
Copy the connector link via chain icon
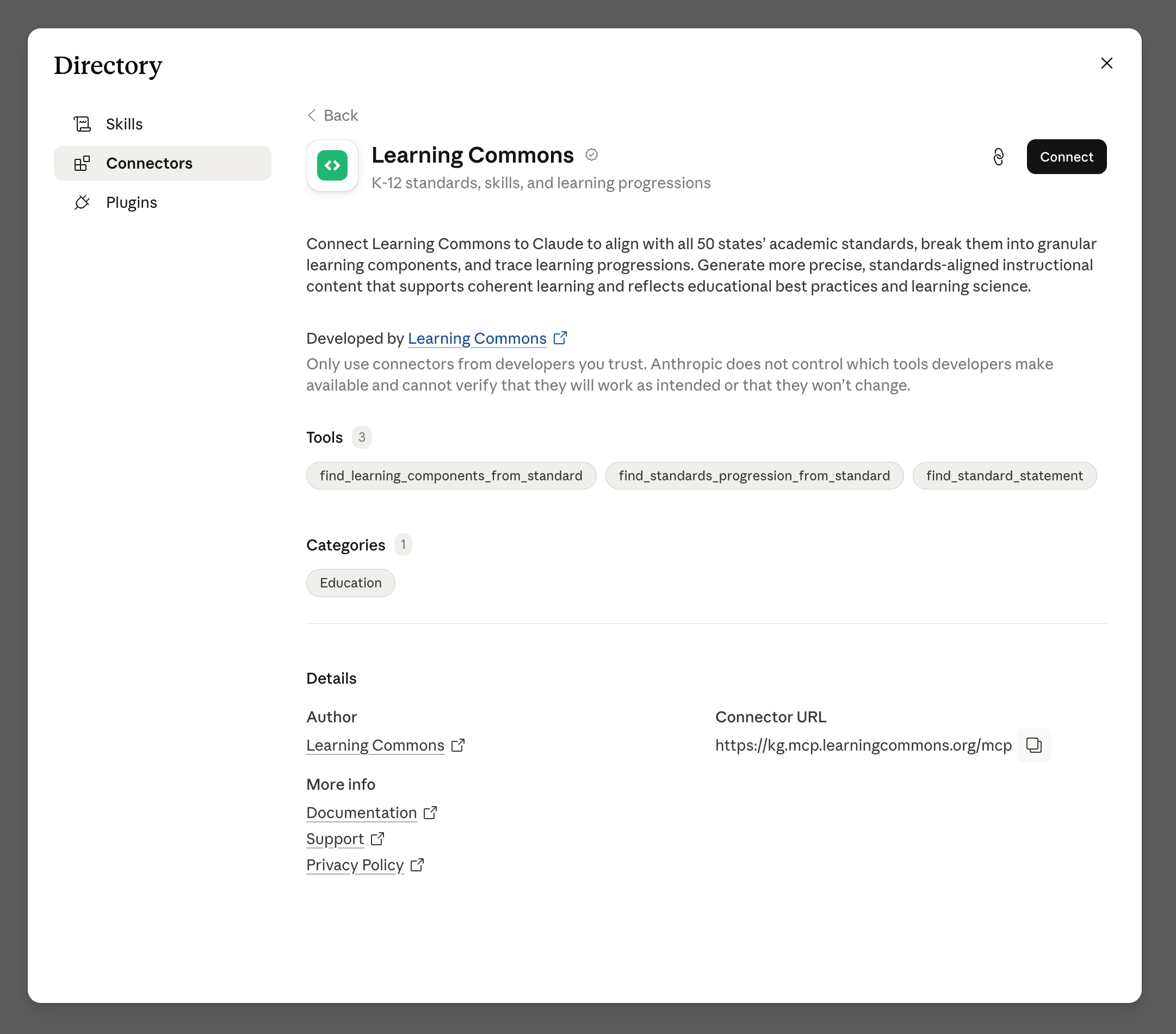click(x=998, y=157)
